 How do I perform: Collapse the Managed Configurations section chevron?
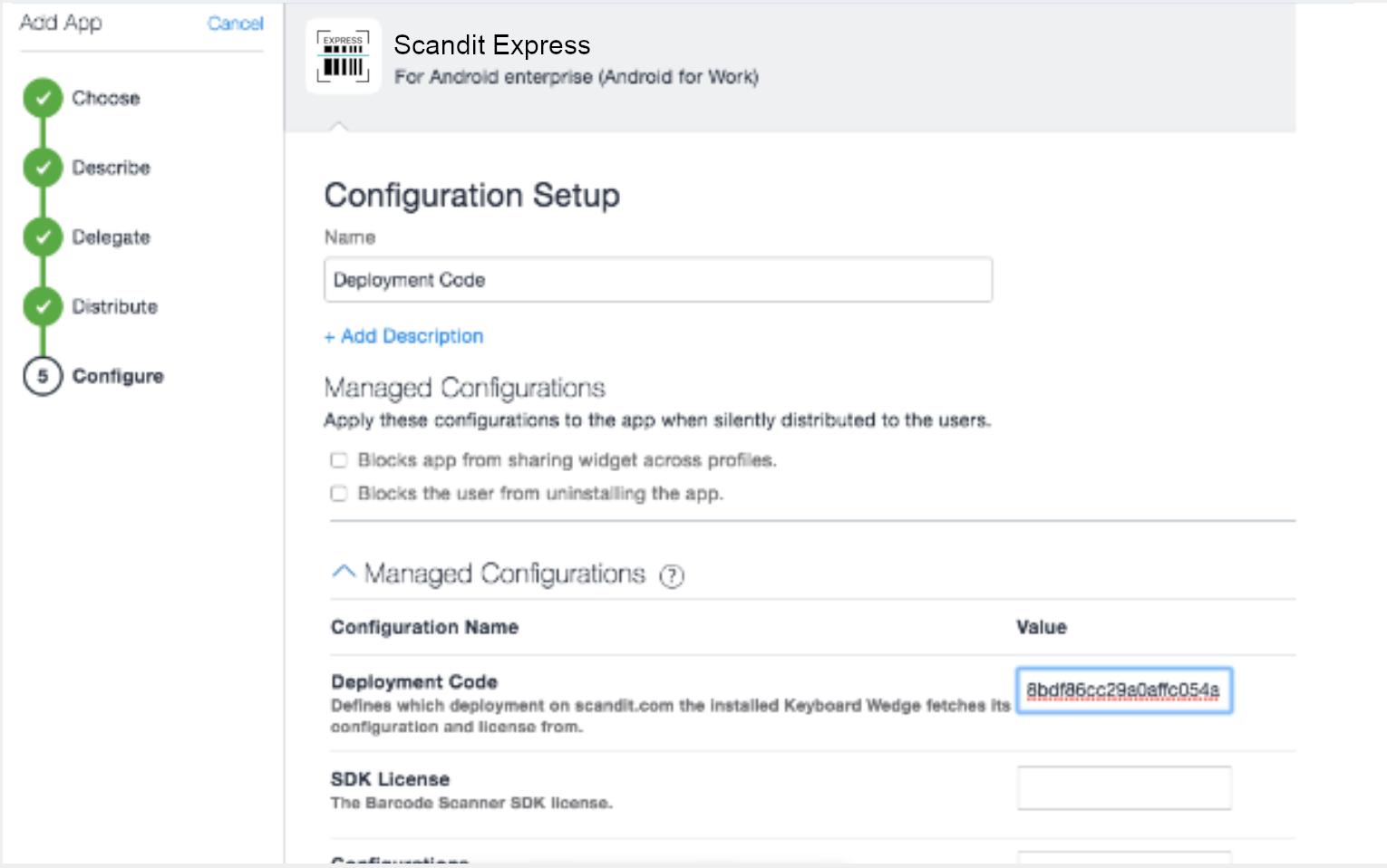344,572
